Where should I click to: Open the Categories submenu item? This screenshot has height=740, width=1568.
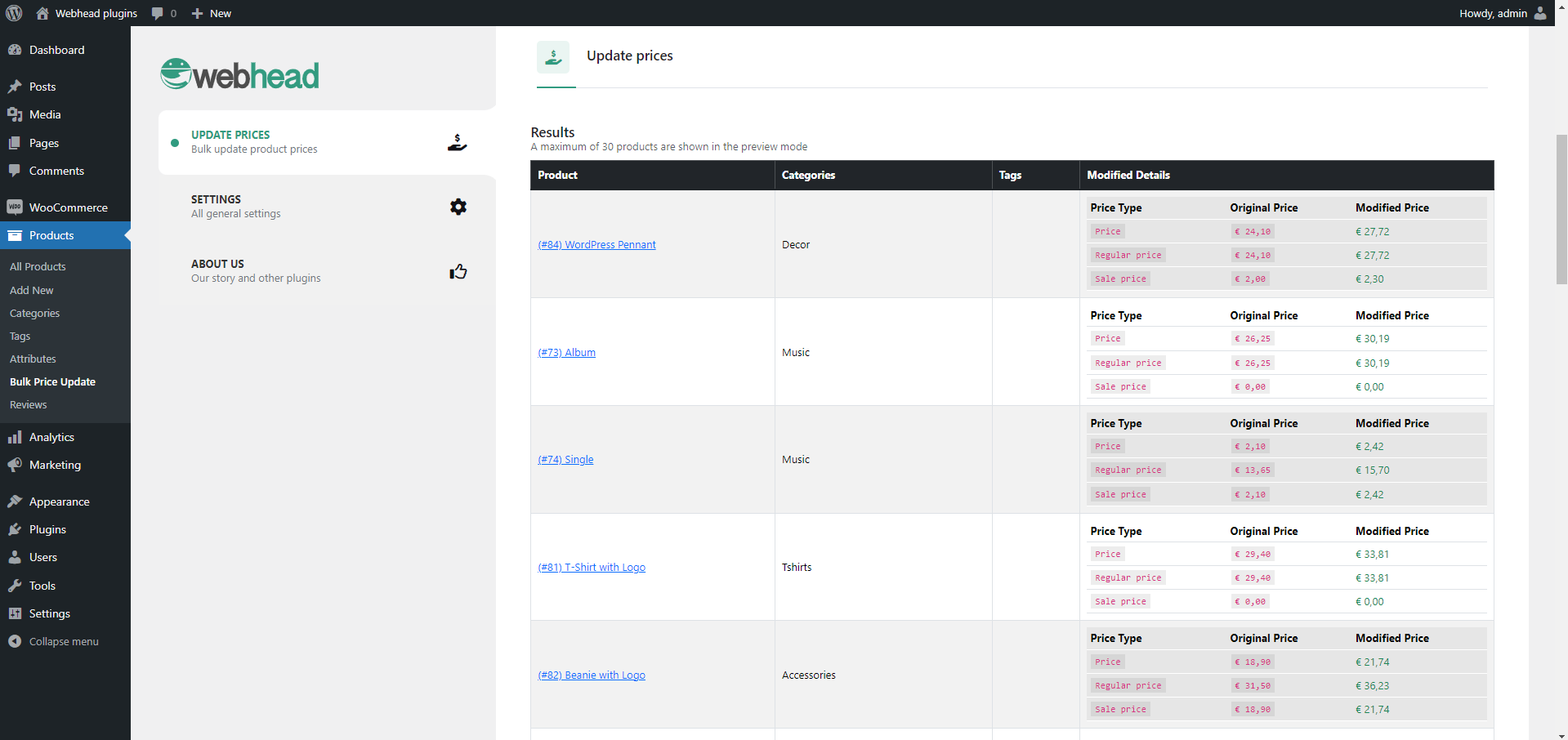click(35, 313)
